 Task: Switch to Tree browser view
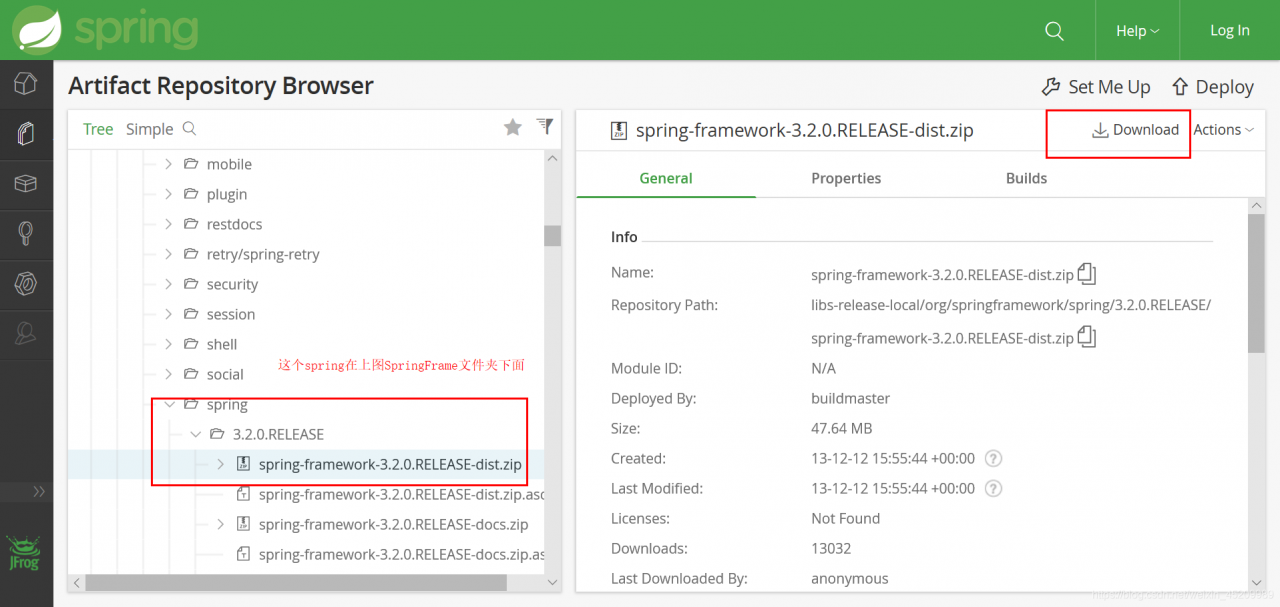98,129
